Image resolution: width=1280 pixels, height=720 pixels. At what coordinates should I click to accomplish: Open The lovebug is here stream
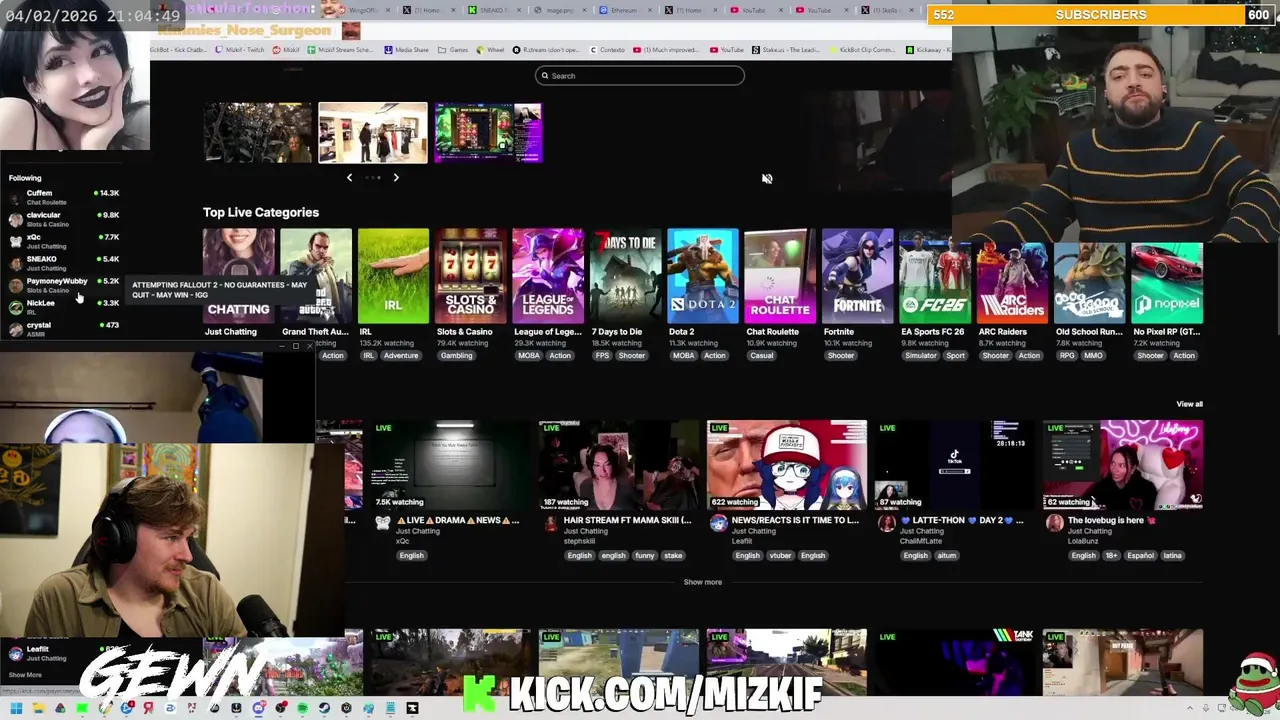(1123, 465)
